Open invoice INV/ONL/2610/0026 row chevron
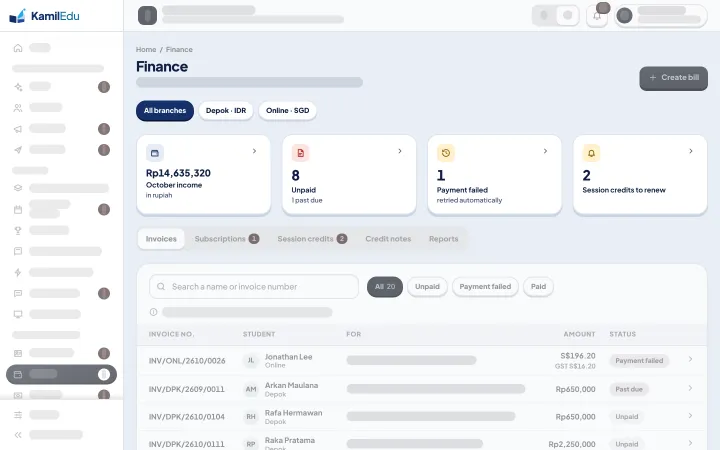The width and height of the screenshot is (720, 450). point(690,360)
